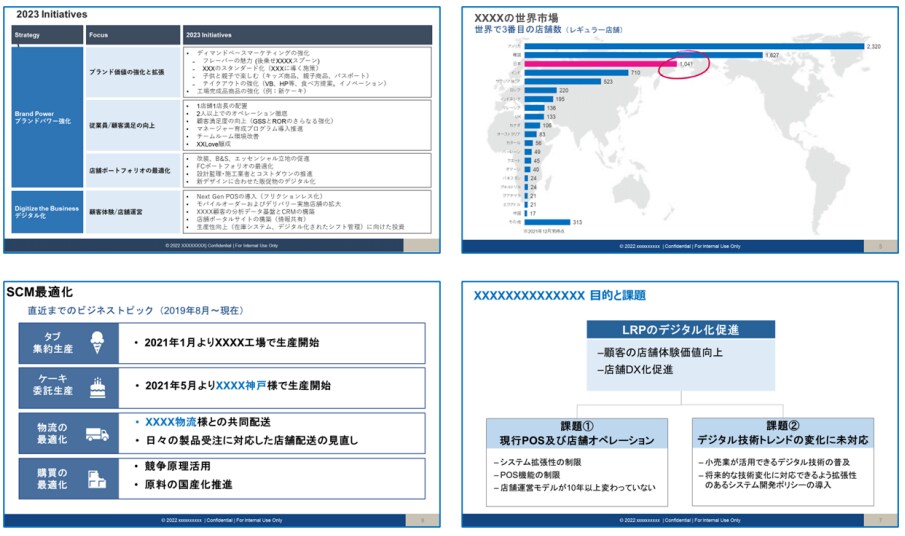
Task: Click the blue 'XXXX物流' text
Action: point(170,422)
